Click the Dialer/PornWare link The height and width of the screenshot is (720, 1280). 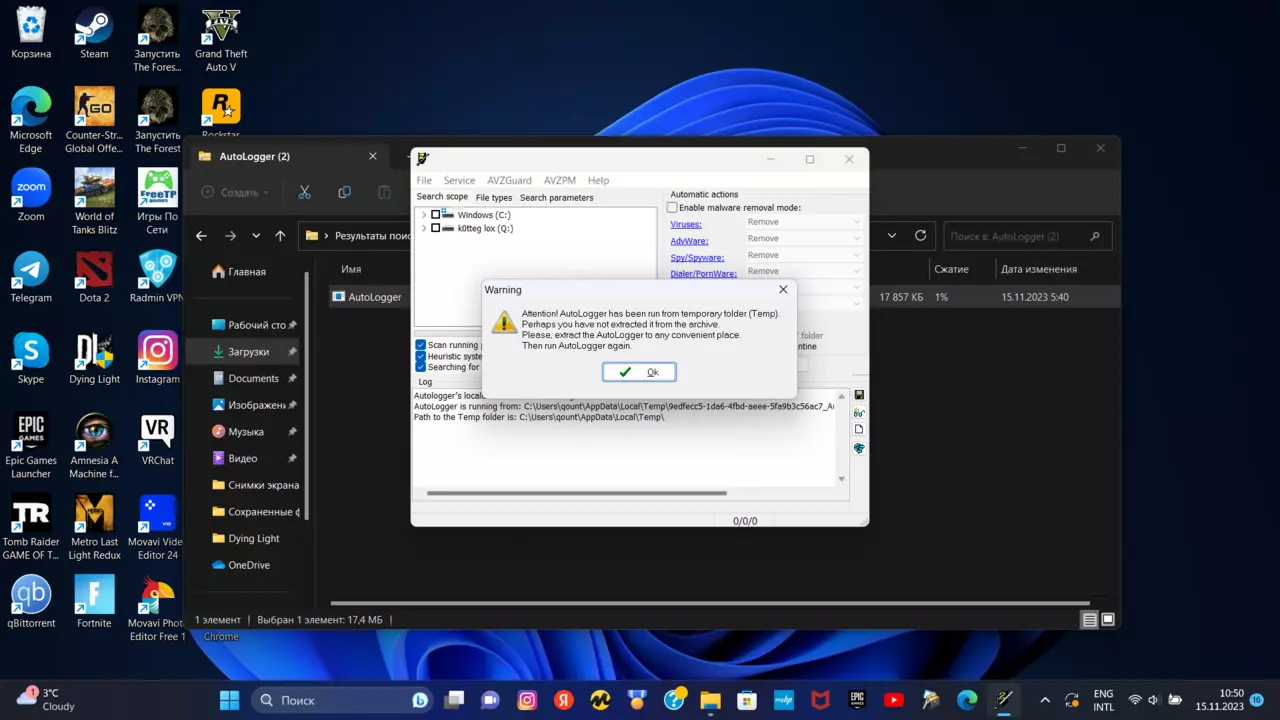pyautogui.click(x=703, y=274)
